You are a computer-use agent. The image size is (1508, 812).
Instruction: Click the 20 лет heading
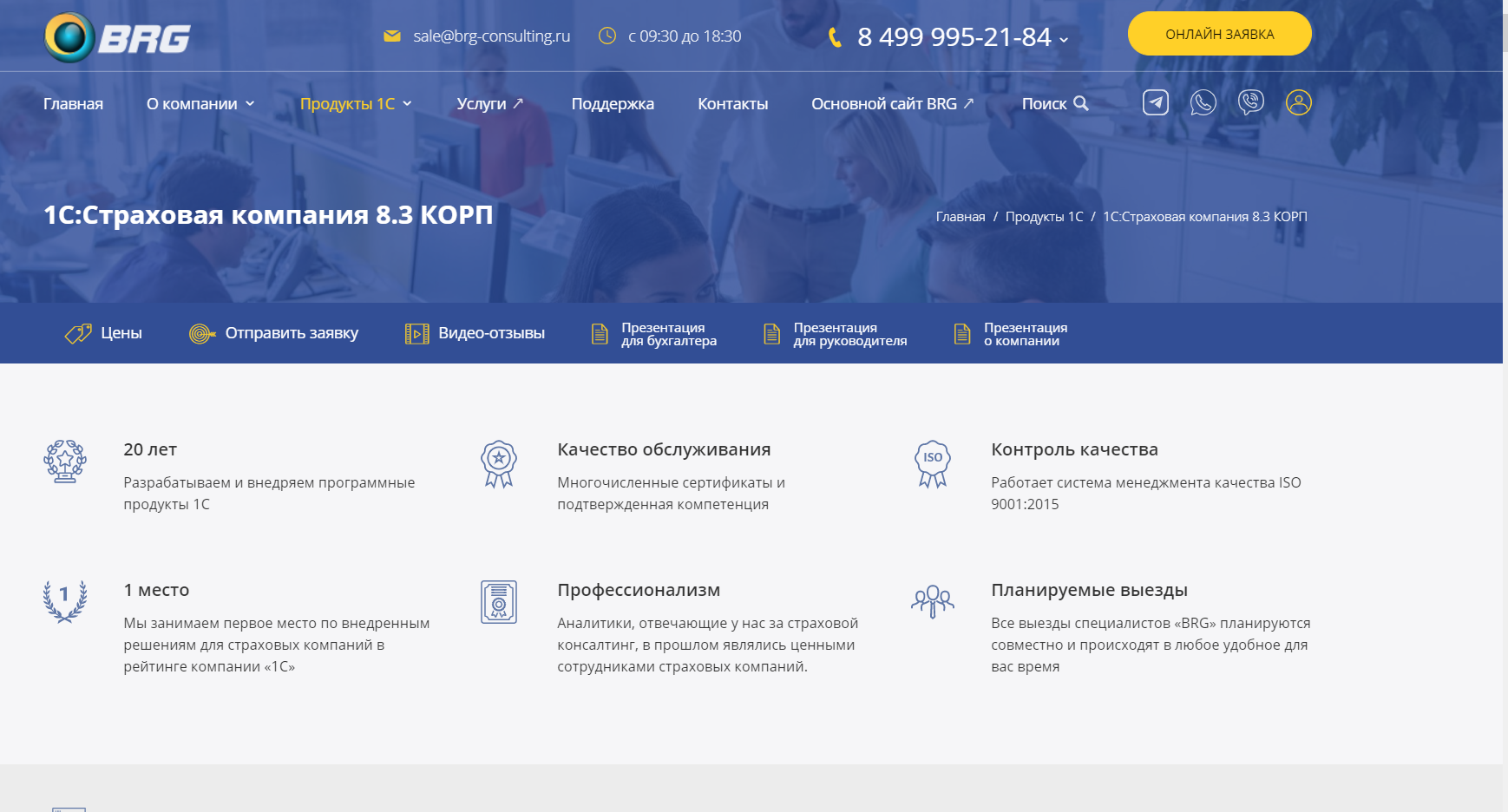point(150,449)
